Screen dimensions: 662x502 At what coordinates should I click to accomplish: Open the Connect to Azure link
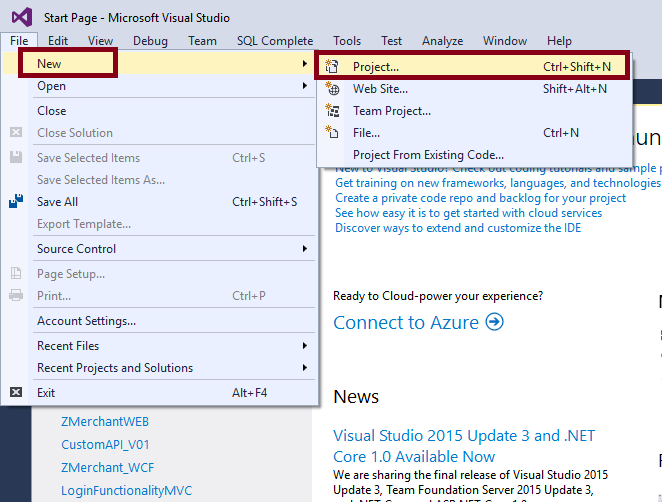408,322
